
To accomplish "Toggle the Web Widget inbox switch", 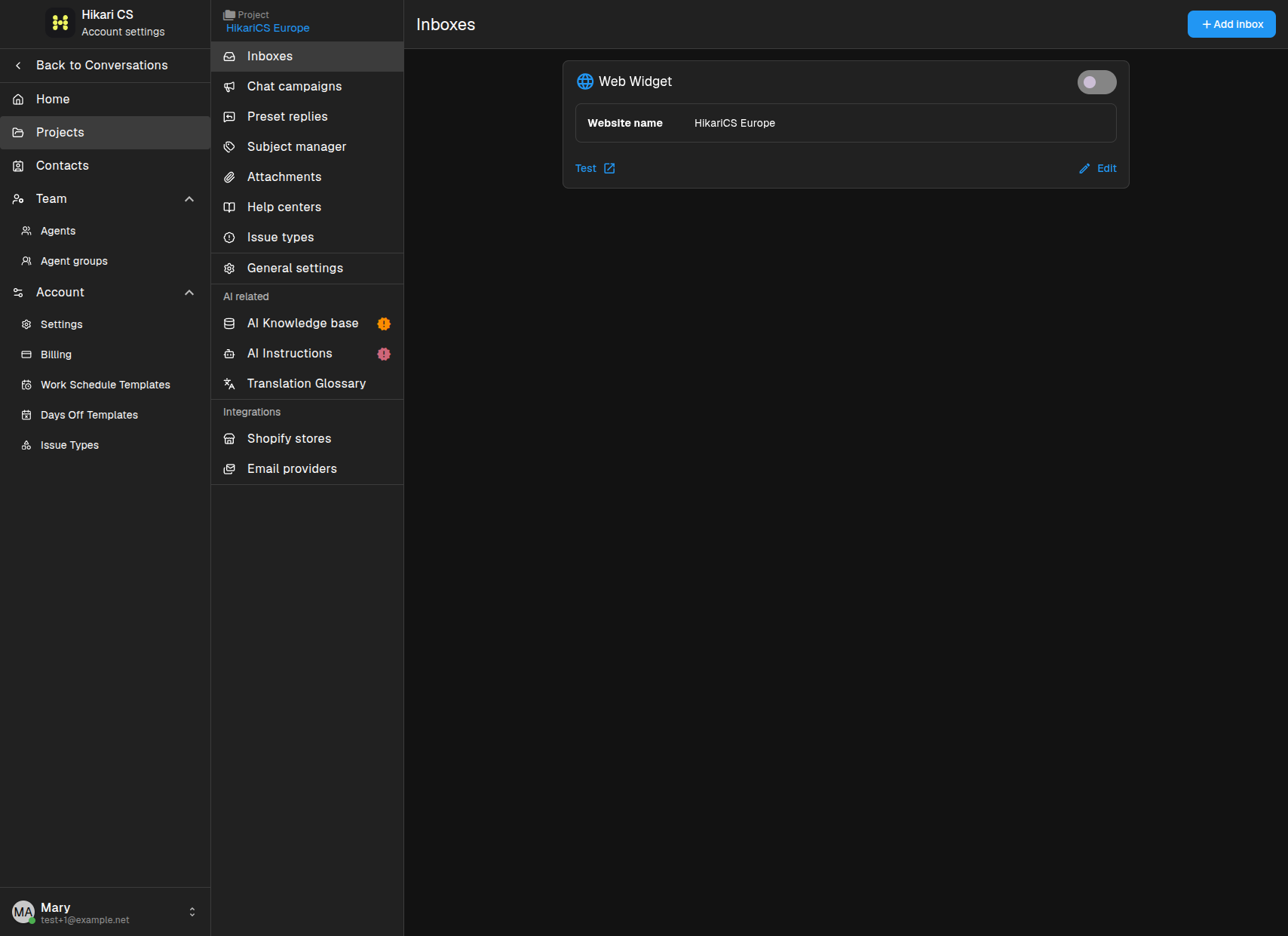I will coord(1096,82).
